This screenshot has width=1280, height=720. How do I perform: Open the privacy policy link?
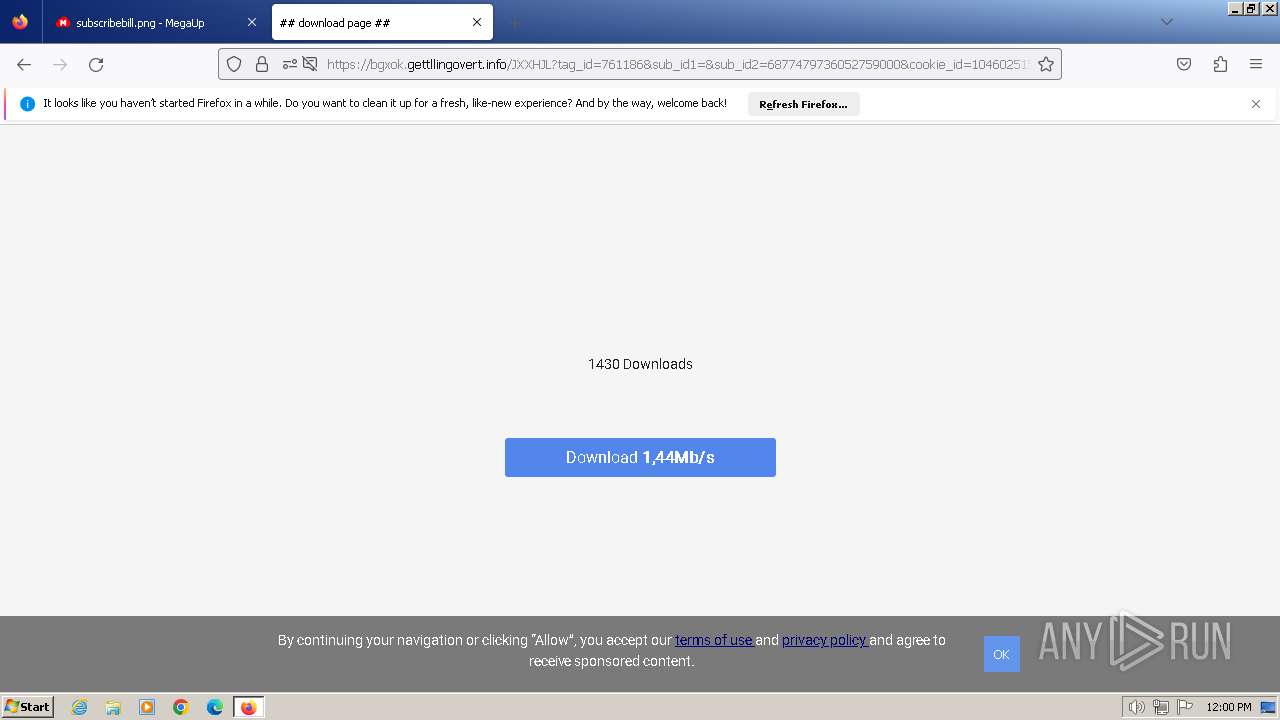click(x=825, y=640)
